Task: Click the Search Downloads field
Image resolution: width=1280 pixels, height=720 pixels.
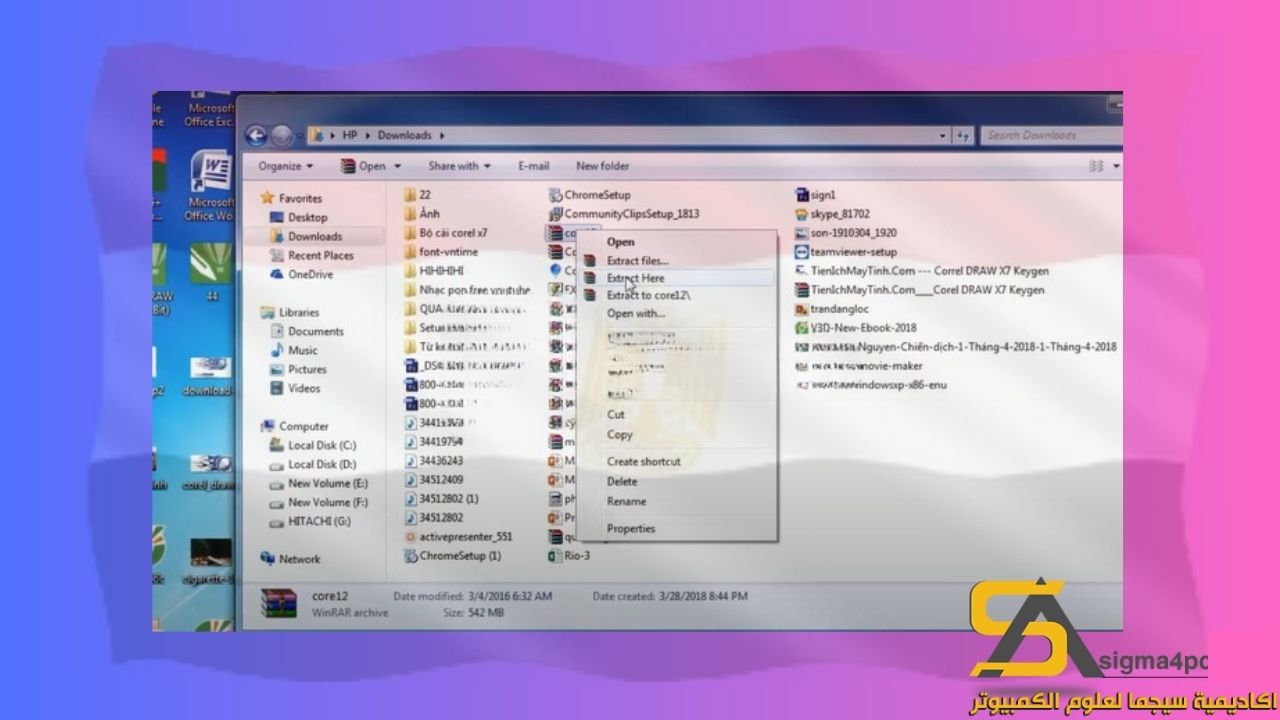Action: pyautogui.click(x=1050, y=135)
